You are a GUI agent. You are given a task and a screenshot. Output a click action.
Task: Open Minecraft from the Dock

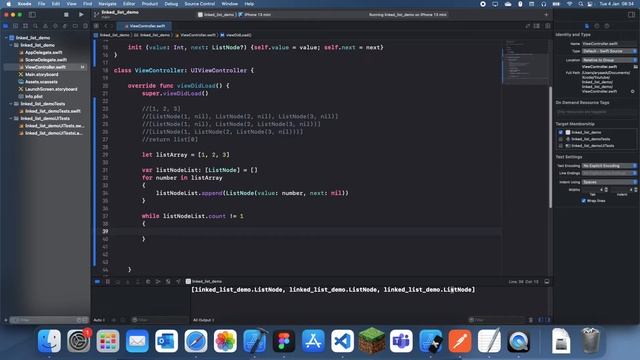371,341
